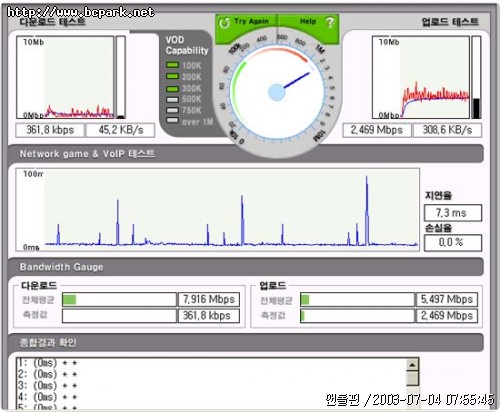
Task: Click the Help question mark icon
Action: (330, 22)
